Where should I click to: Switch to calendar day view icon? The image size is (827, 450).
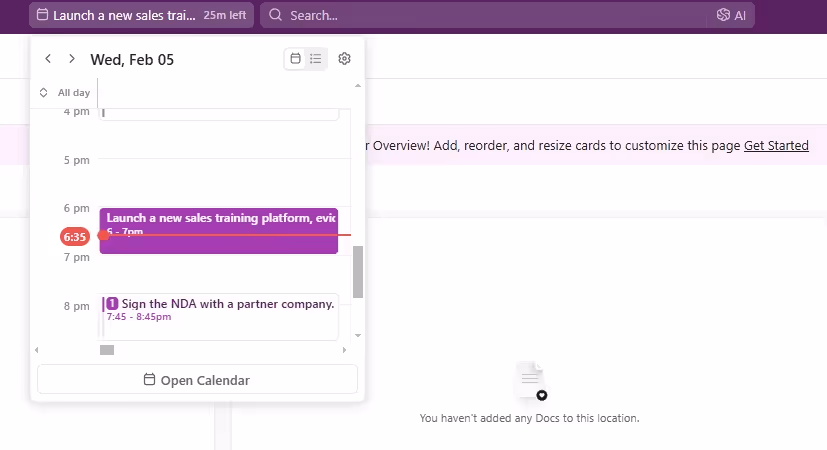coord(295,59)
